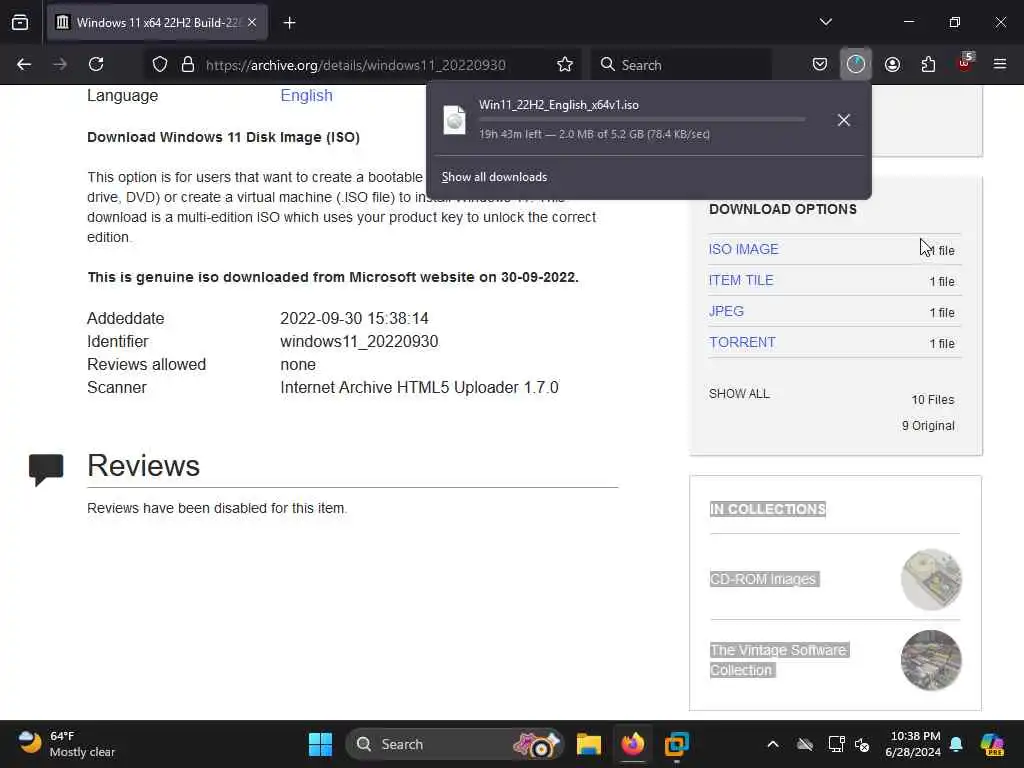View site security padlock info
The width and height of the screenshot is (1024, 768).
tap(188, 64)
